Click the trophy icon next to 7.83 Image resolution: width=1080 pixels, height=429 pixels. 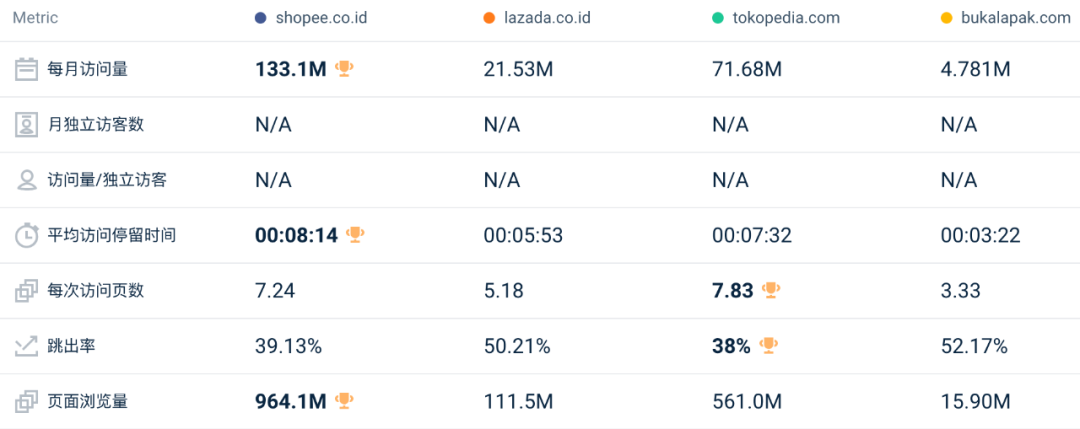771,290
